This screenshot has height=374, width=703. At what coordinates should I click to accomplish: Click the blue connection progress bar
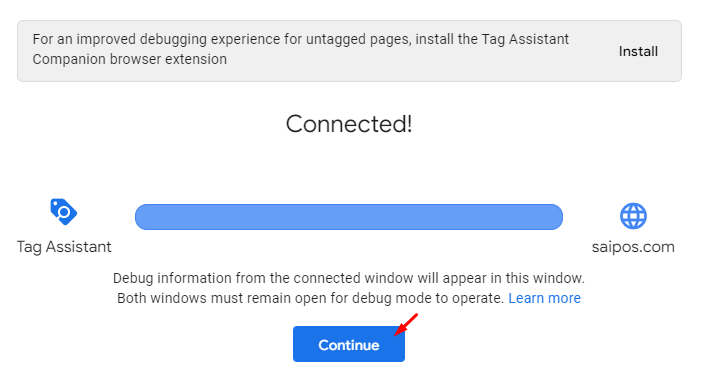tap(349, 217)
